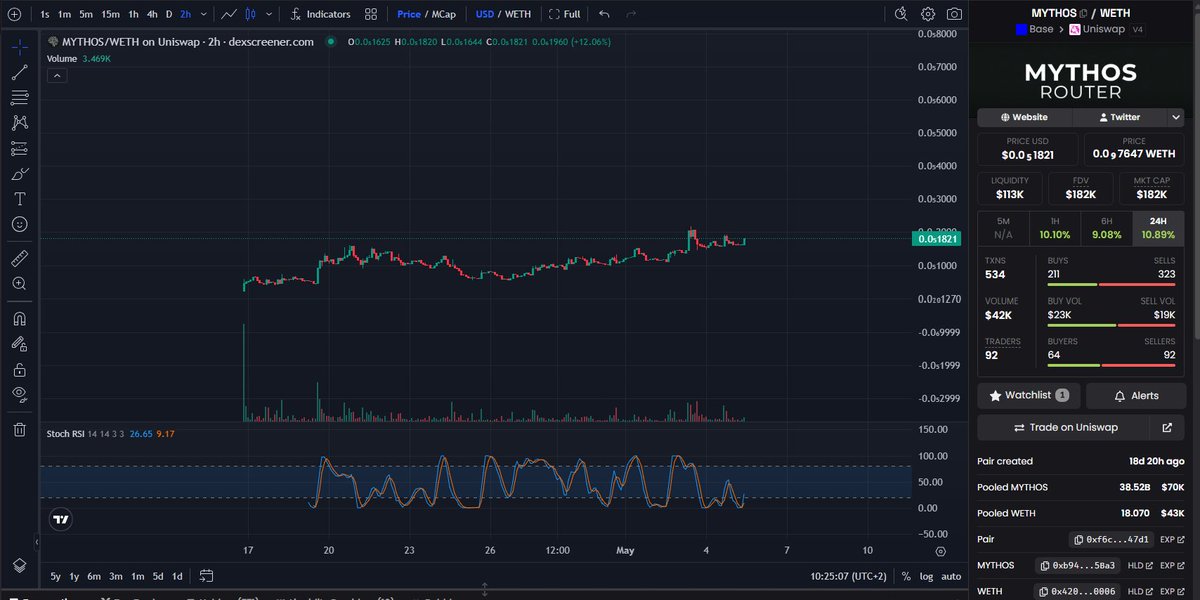Collapse the indicator legend chevron

coord(57,75)
